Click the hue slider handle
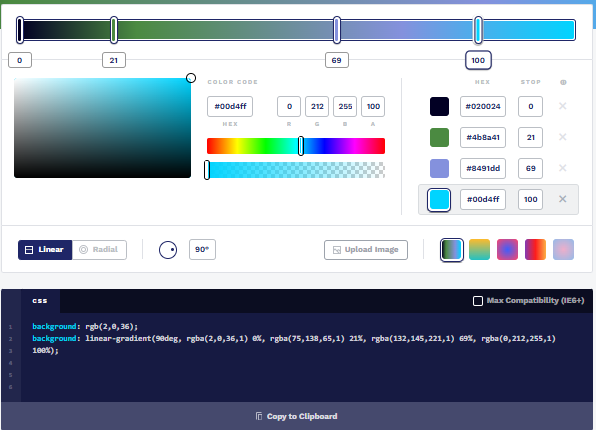The width and height of the screenshot is (596, 430). (301, 146)
